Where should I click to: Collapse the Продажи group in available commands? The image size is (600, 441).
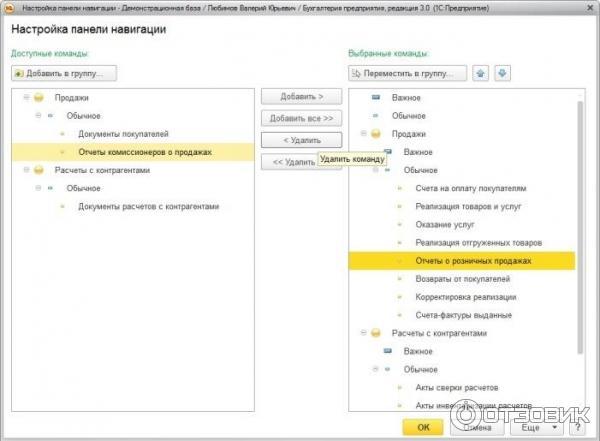(22, 98)
